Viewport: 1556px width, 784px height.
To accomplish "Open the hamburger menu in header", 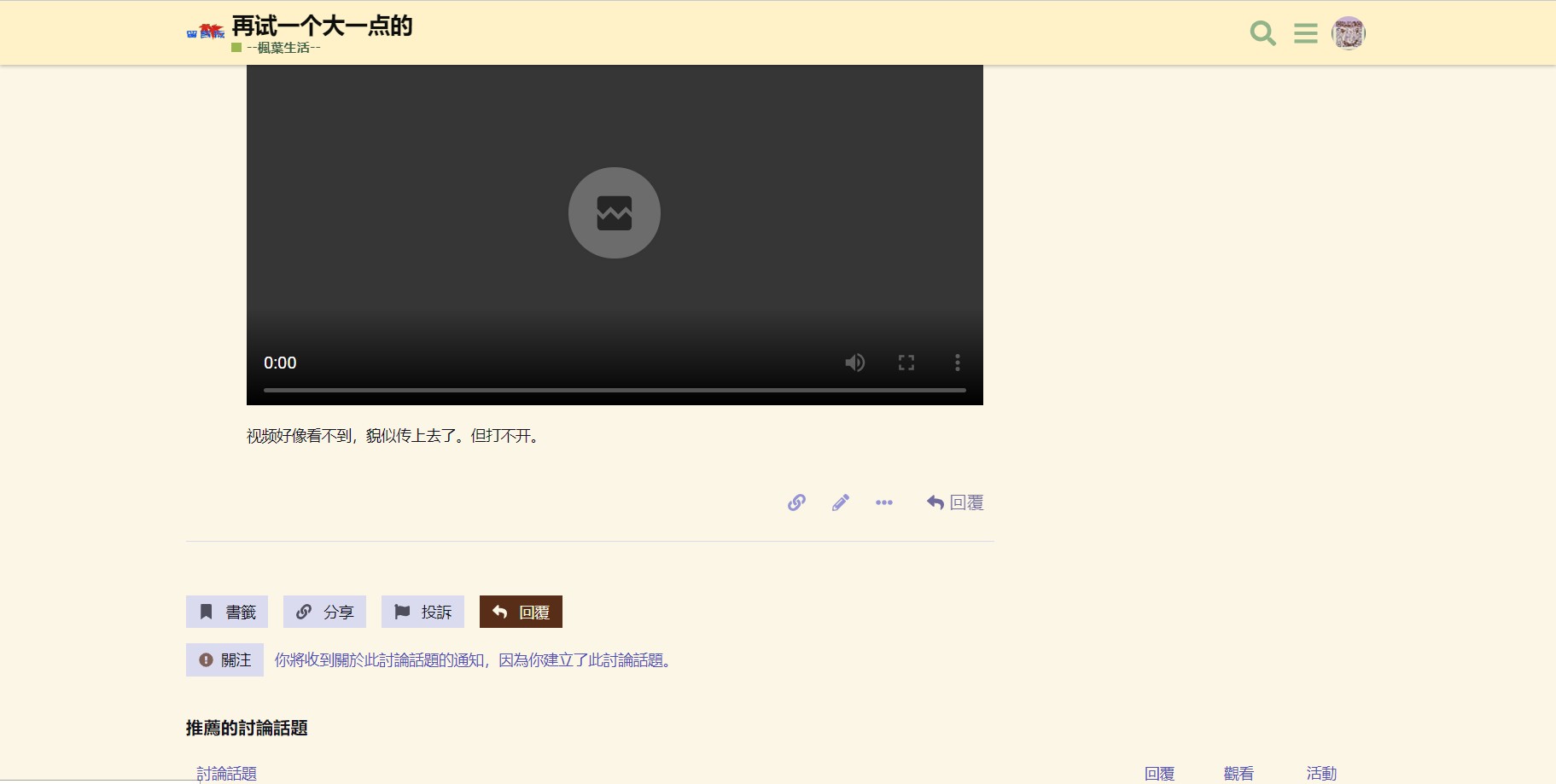I will point(1305,33).
